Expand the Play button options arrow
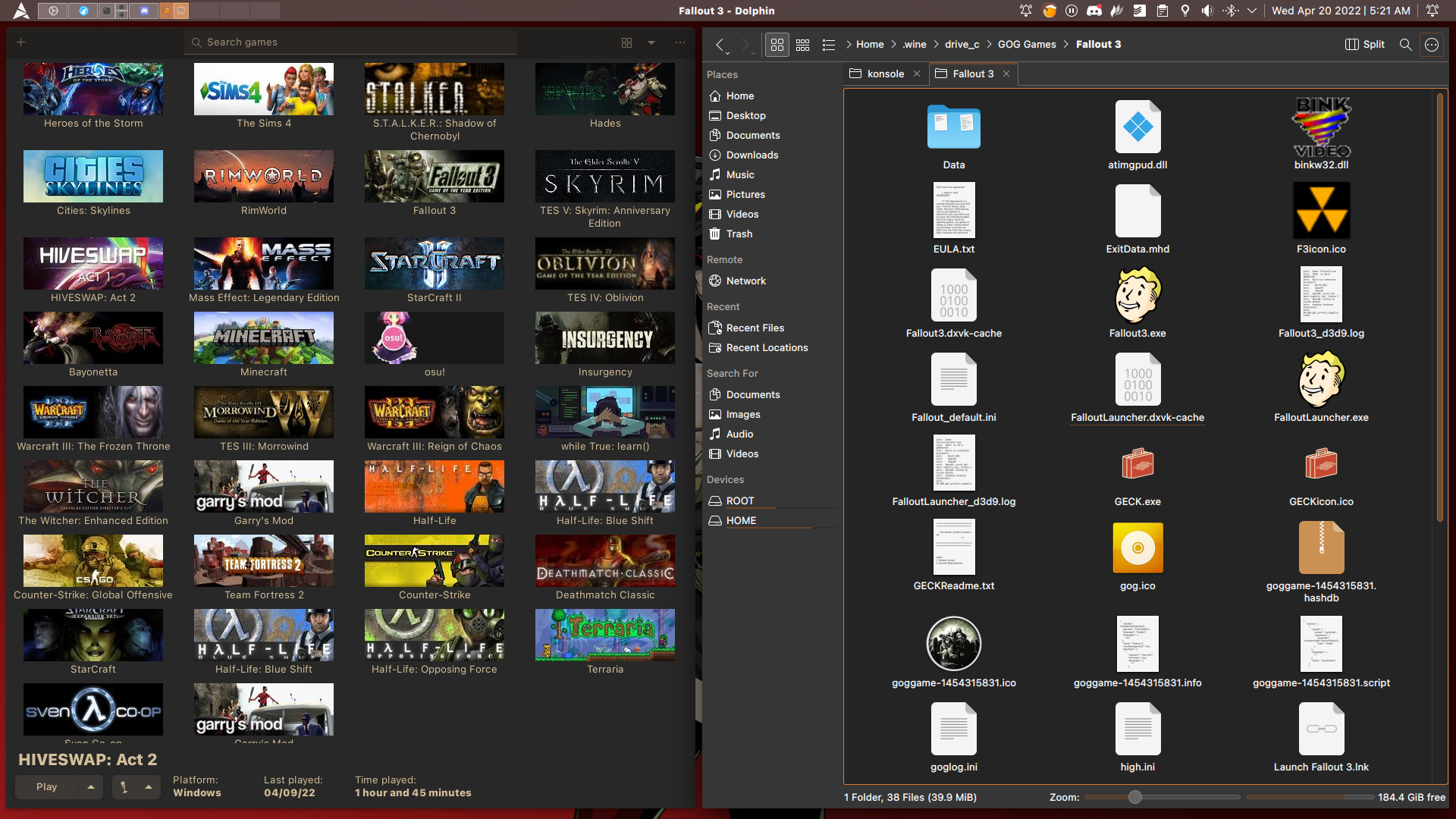The height and width of the screenshot is (819, 1456). (x=91, y=787)
